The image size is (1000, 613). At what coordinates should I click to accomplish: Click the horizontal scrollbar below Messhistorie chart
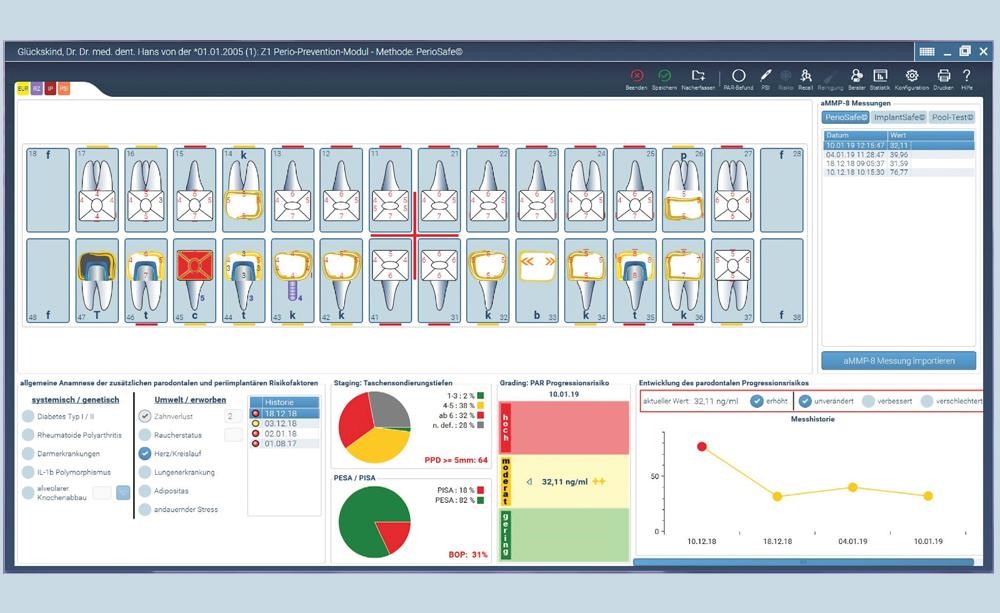click(x=802, y=562)
